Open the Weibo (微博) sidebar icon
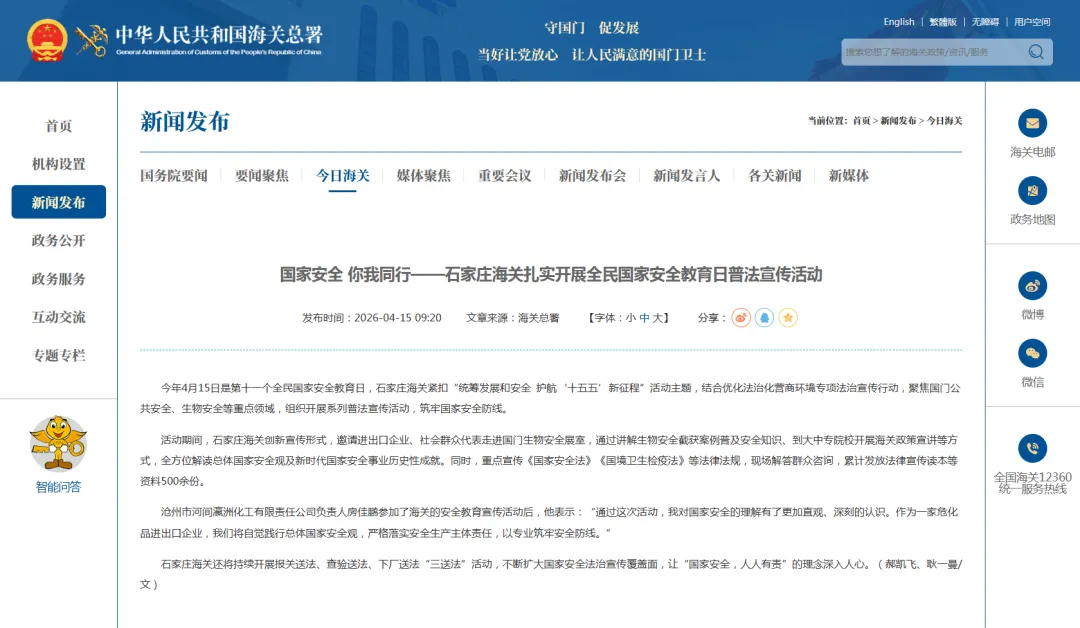This screenshot has height=628, width=1080. [x=1032, y=286]
